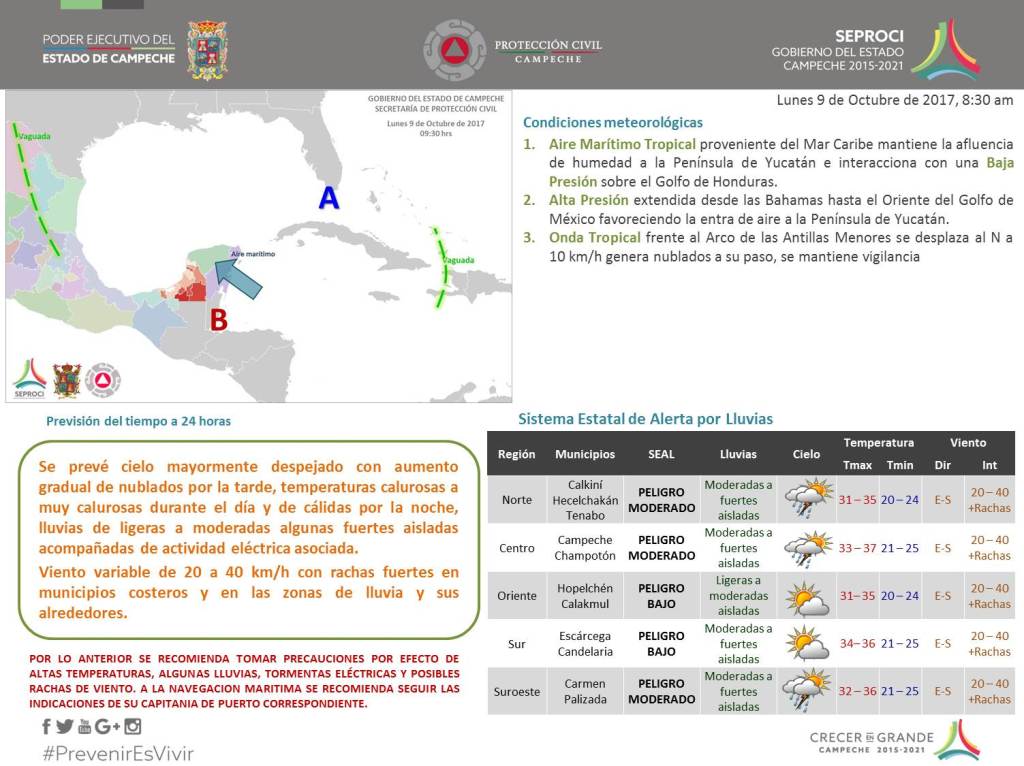Viewport: 1024px width, 766px height.
Task: Click the Google+ icon
Action: pos(108,726)
